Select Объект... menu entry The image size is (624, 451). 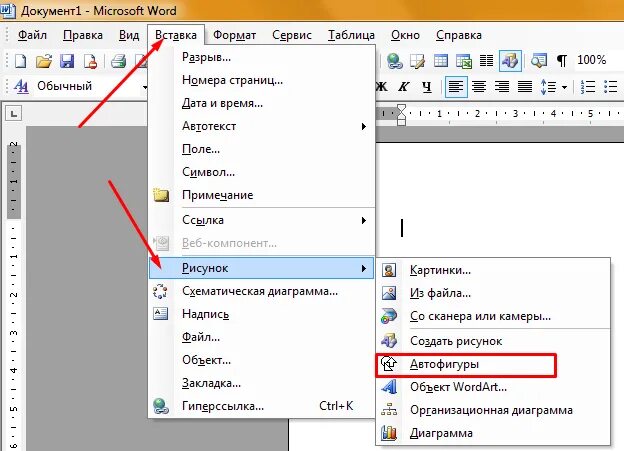[x=261, y=360]
